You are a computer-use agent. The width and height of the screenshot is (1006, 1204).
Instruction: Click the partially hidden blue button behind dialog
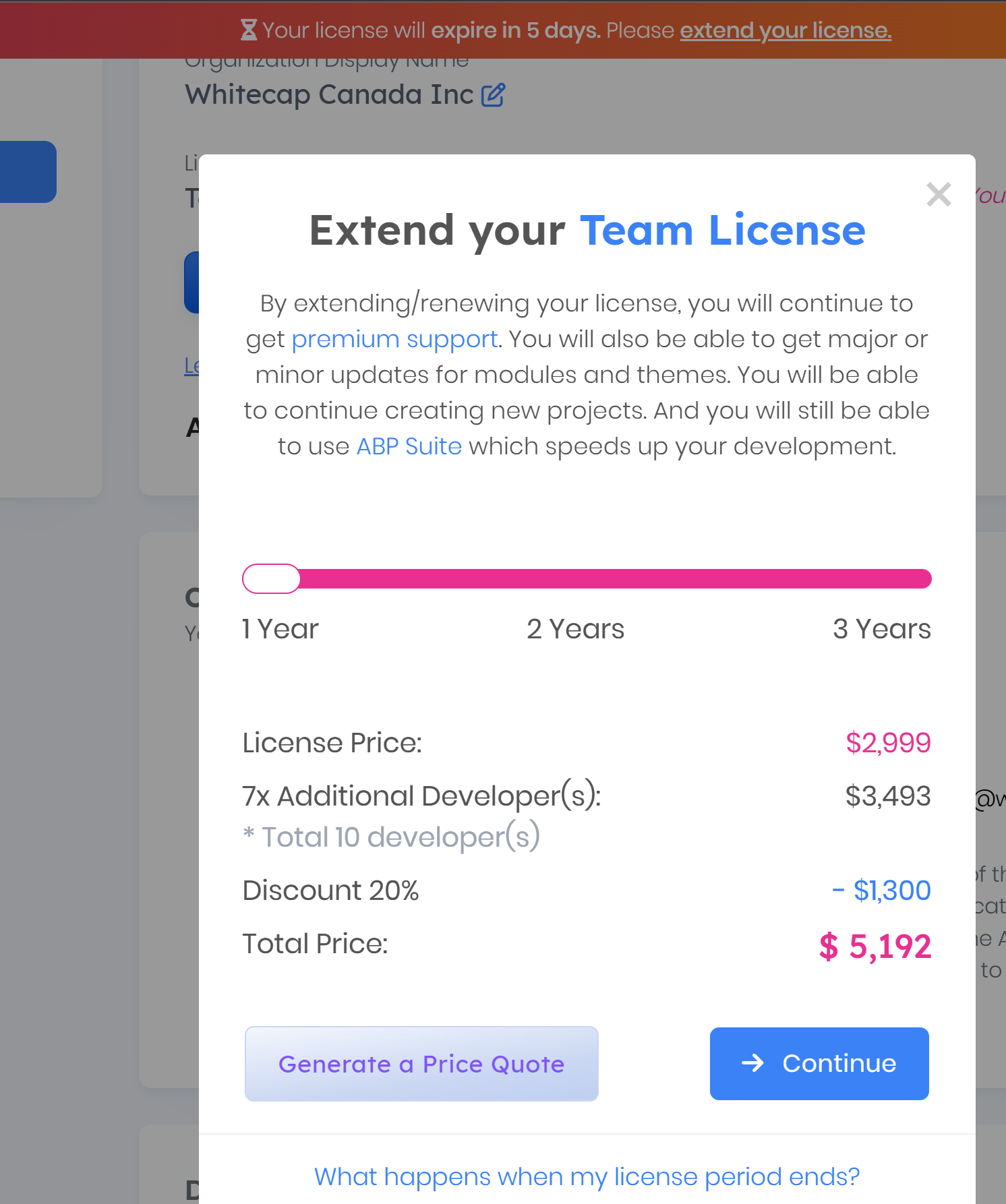(191, 282)
